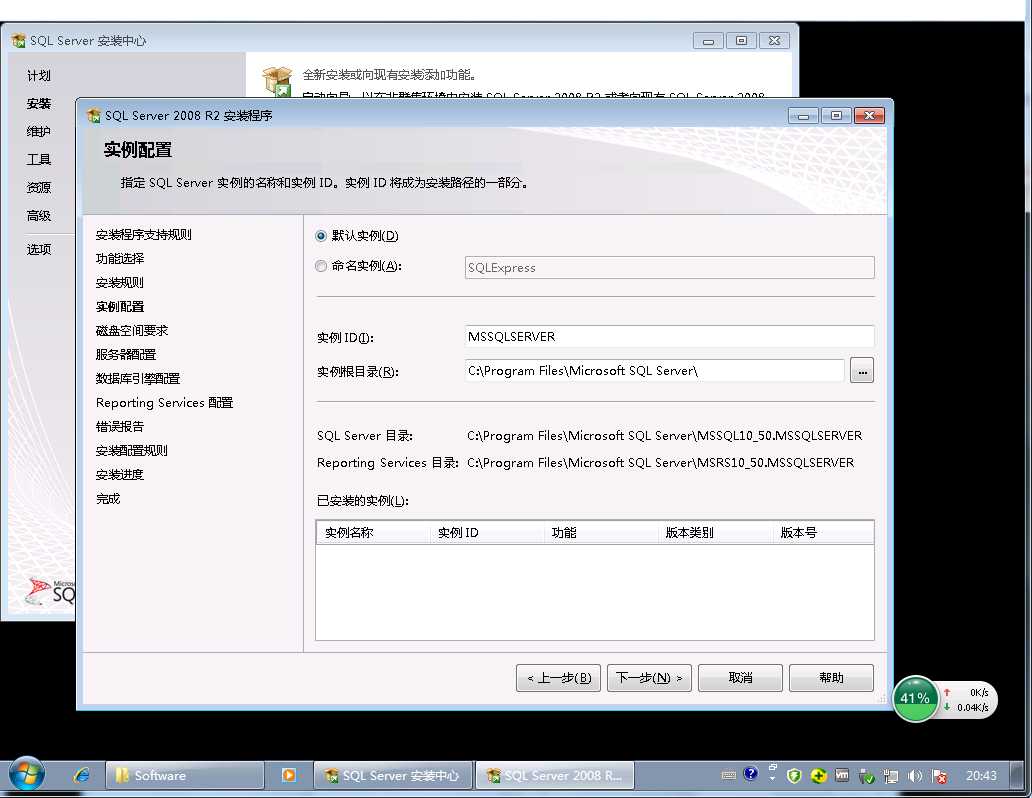The width and height of the screenshot is (1032, 798).
Task: Click the 版本号 column header
Action: (x=823, y=533)
